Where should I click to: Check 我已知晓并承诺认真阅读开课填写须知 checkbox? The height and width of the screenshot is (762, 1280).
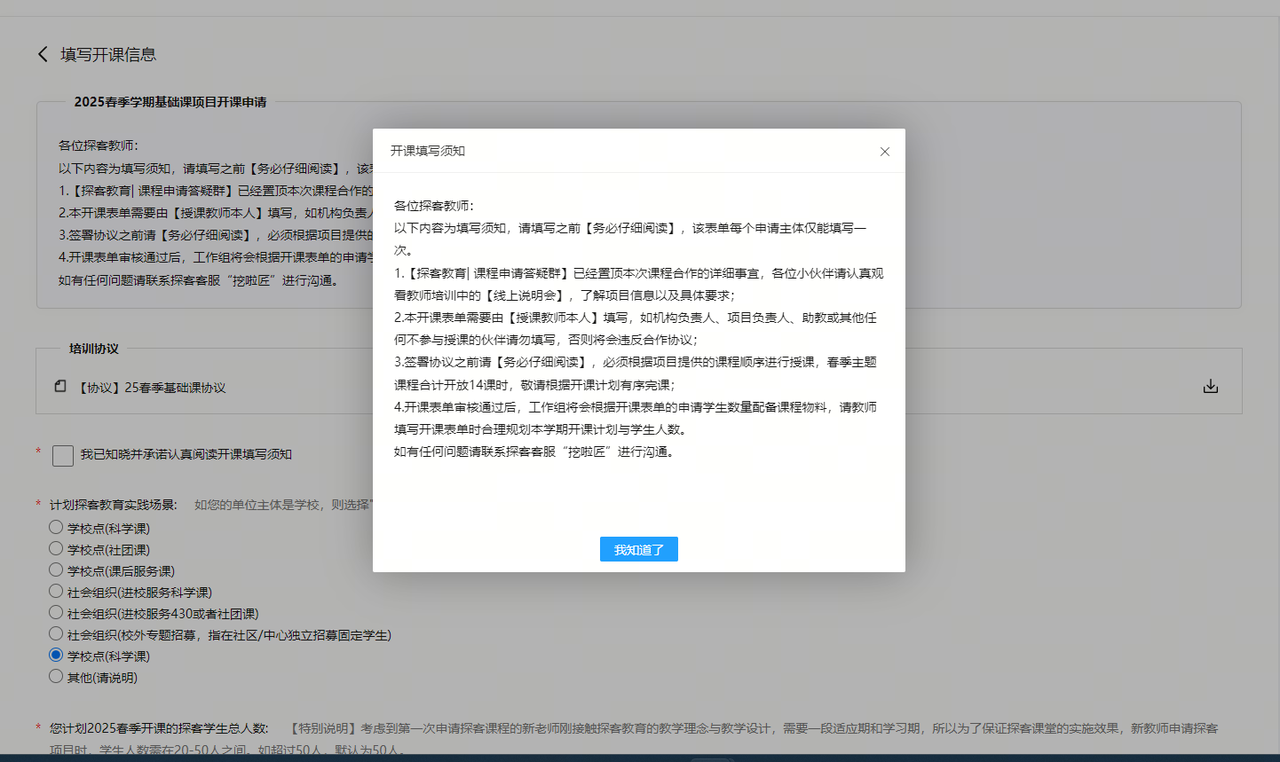click(x=63, y=455)
